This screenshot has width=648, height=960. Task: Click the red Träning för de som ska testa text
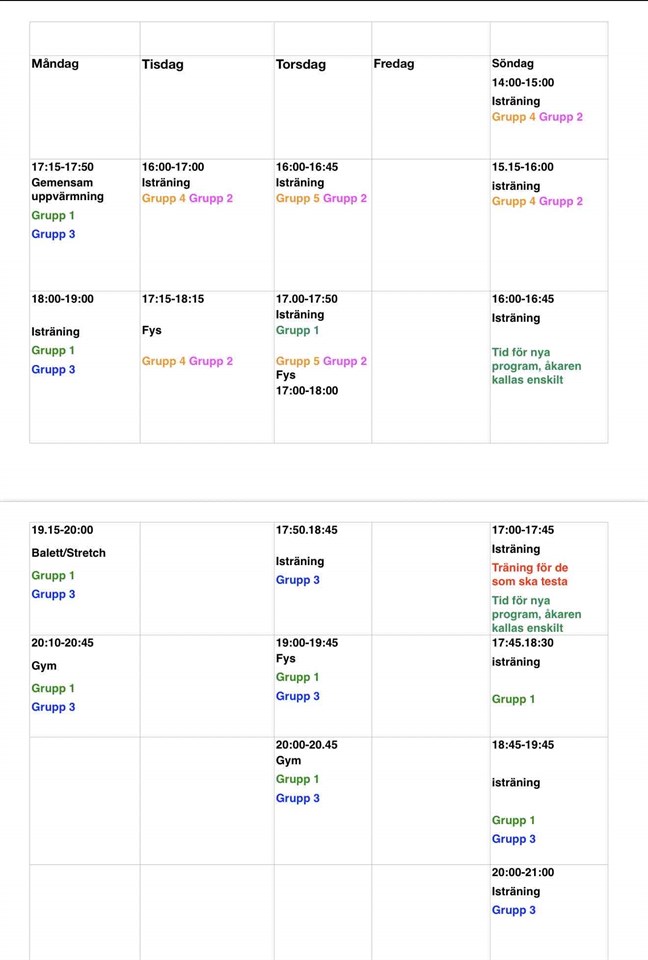(x=530, y=574)
